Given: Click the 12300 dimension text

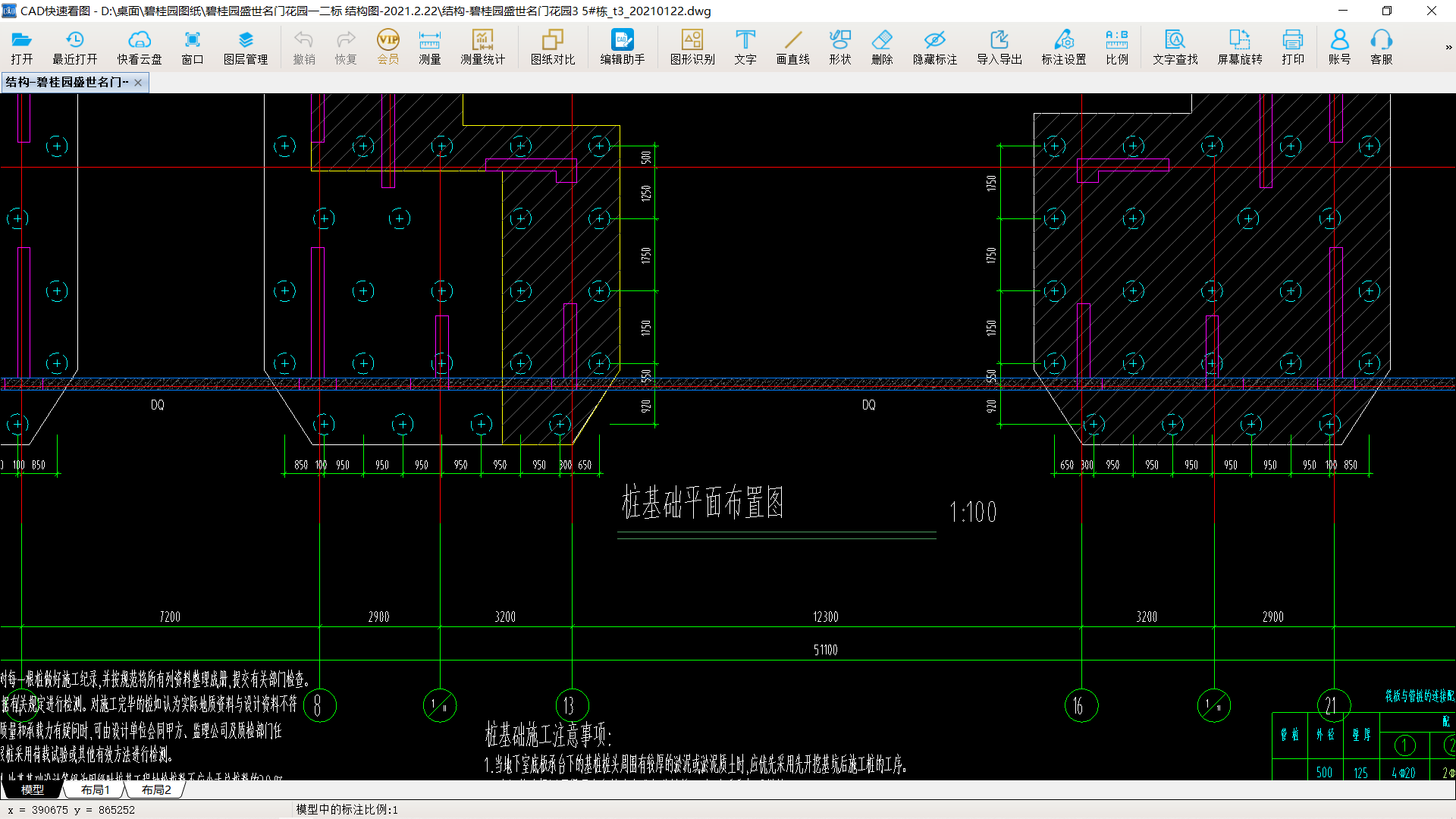Looking at the screenshot, I should [x=826, y=617].
